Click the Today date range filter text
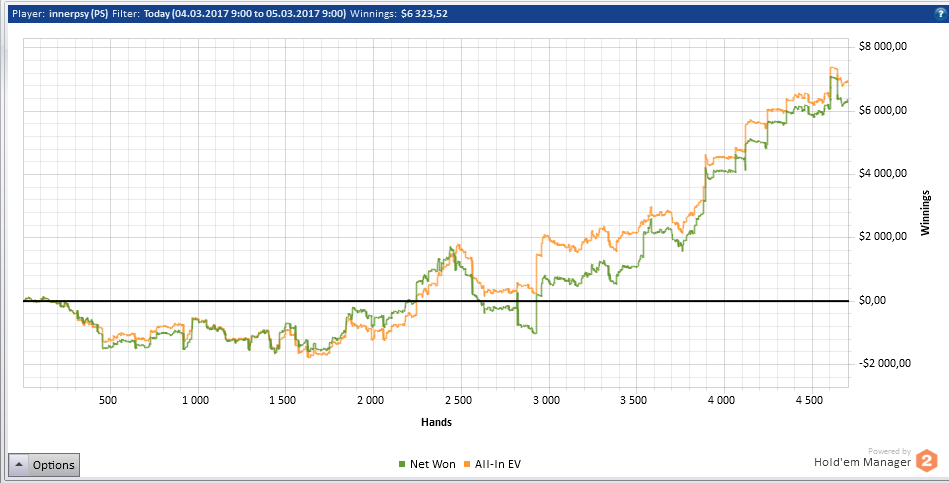Image resolution: width=949 pixels, height=483 pixels. pyautogui.click(x=245, y=14)
